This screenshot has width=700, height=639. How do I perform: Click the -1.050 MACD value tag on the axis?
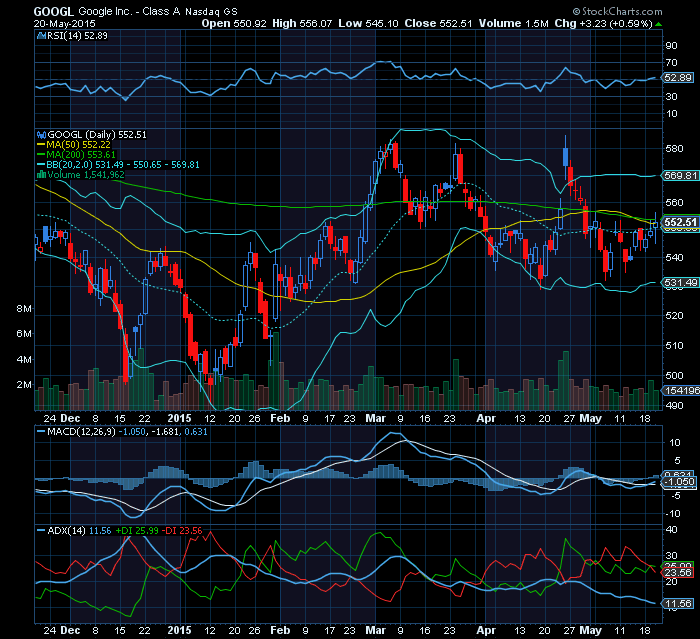(679, 482)
